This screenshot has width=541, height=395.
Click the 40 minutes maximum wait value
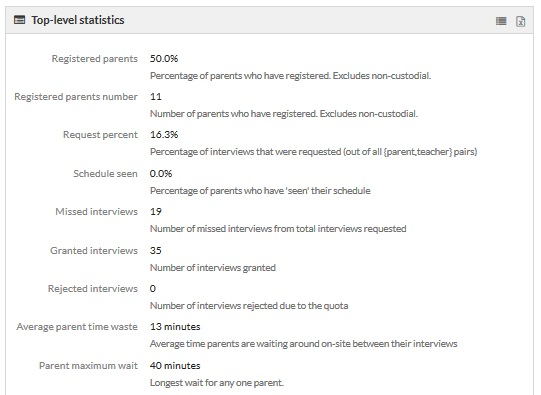[175, 366]
